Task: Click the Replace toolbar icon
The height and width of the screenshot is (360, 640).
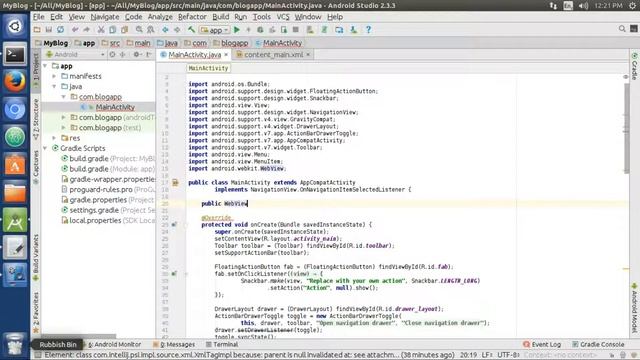Action: (151, 29)
